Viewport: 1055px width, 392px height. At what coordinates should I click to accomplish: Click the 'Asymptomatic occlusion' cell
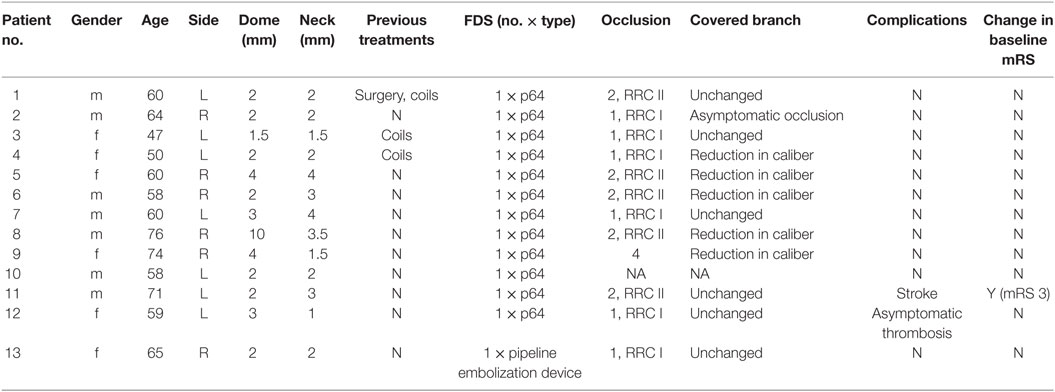click(x=766, y=116)
